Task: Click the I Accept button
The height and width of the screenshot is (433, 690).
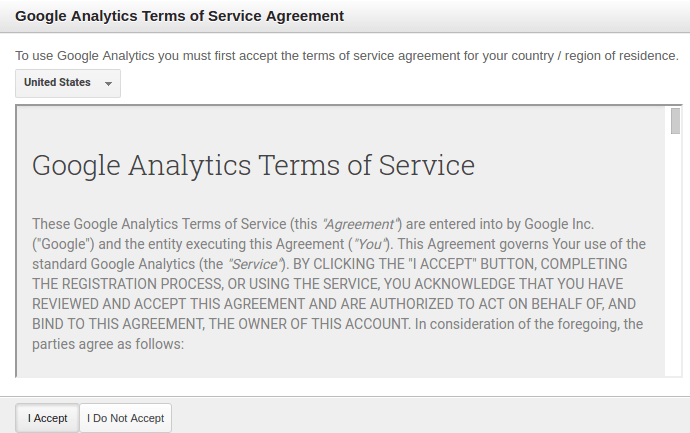Action: (48, 418)
